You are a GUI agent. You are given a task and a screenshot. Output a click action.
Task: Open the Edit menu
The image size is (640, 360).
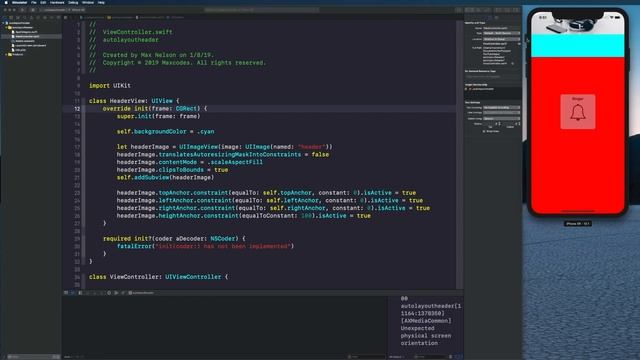pos(43,2)
